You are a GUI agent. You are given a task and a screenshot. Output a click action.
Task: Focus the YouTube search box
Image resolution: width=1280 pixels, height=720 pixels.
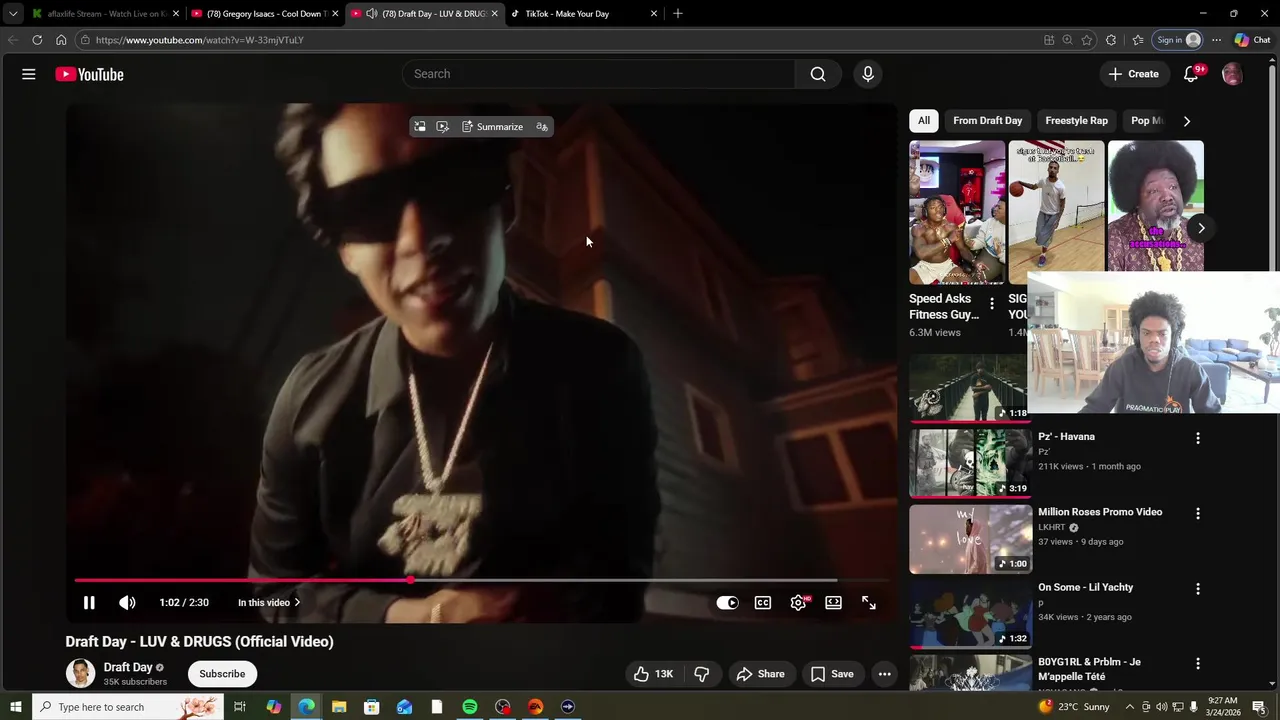tap(599, 74)
